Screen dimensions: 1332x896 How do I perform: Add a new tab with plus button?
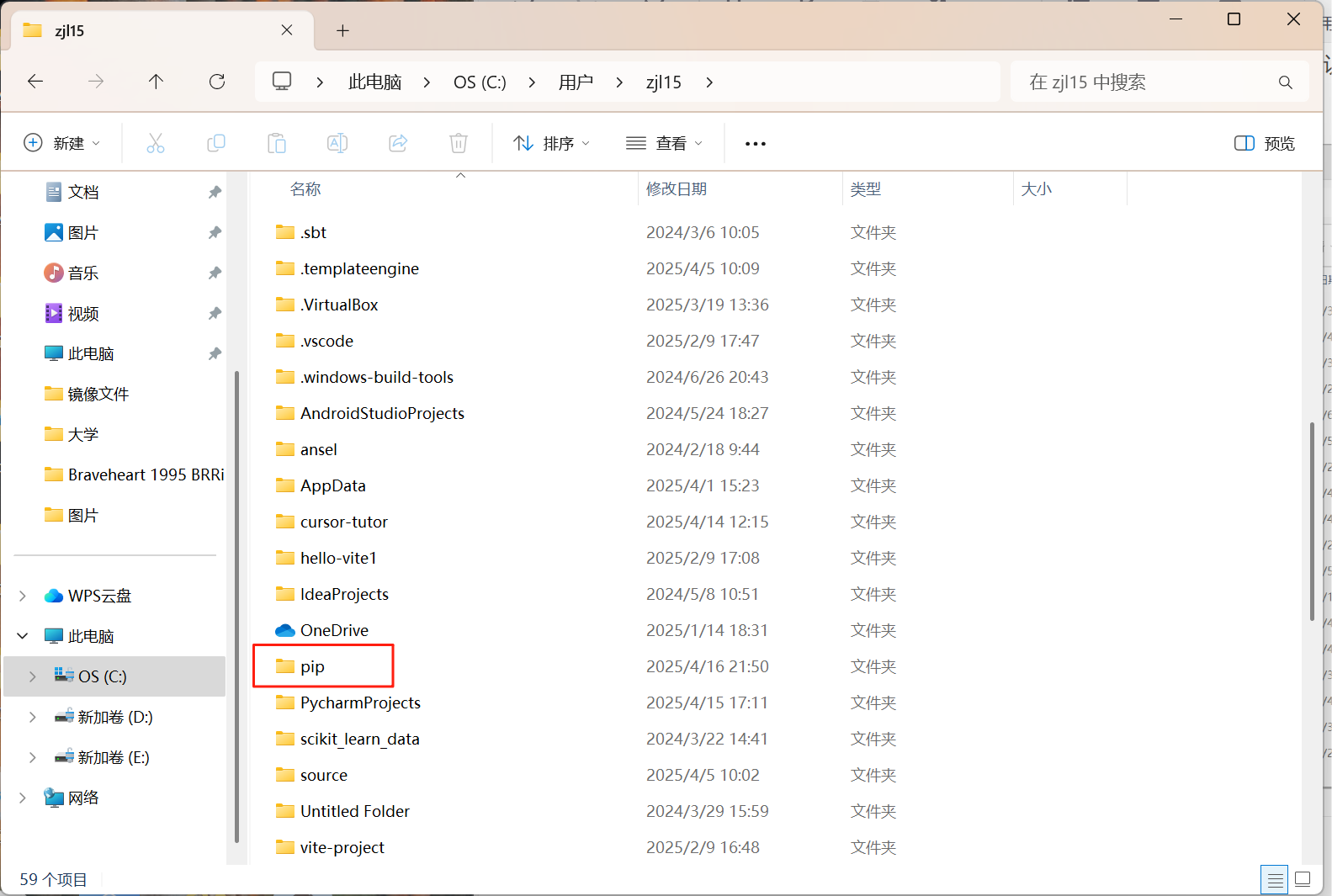342,31
